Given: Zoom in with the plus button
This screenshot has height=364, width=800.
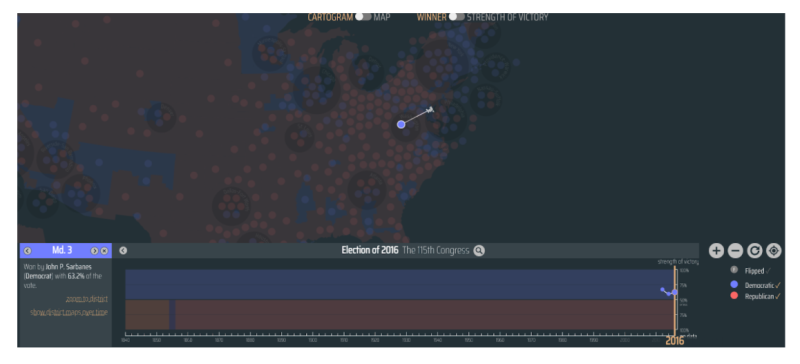Looking at the screenshot, I should pos(716,251).
